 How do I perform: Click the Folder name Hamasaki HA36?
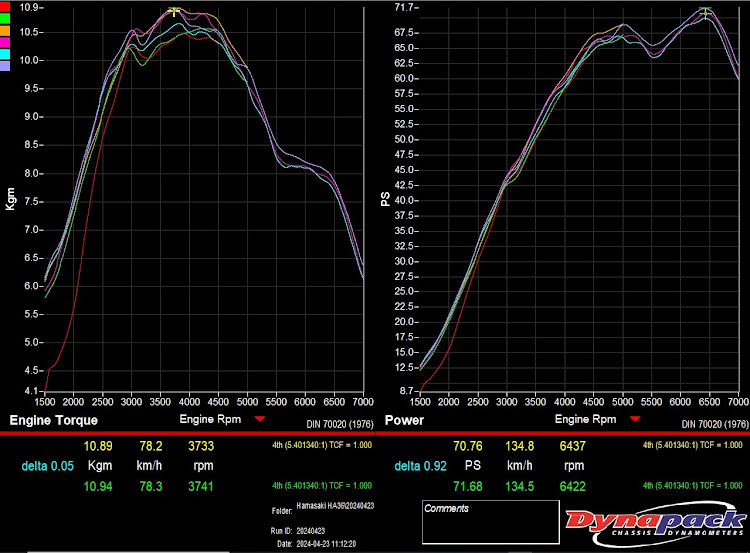click(335, 506)
